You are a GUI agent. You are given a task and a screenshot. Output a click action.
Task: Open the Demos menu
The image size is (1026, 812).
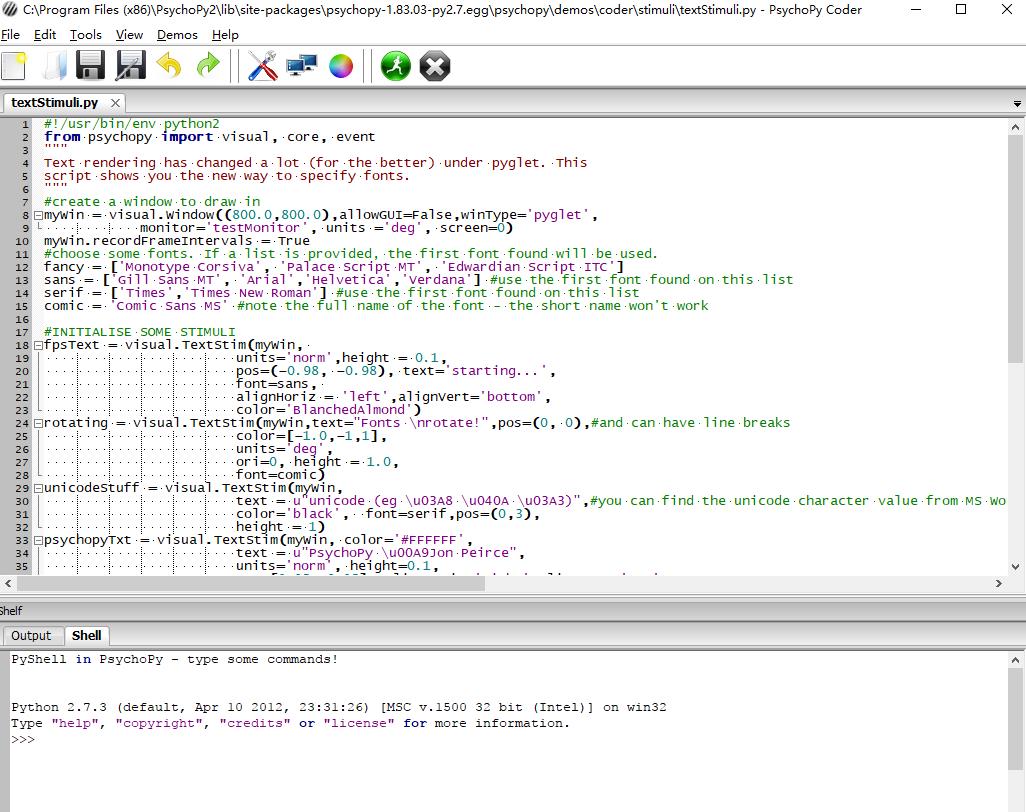click(x=177, y=35)
